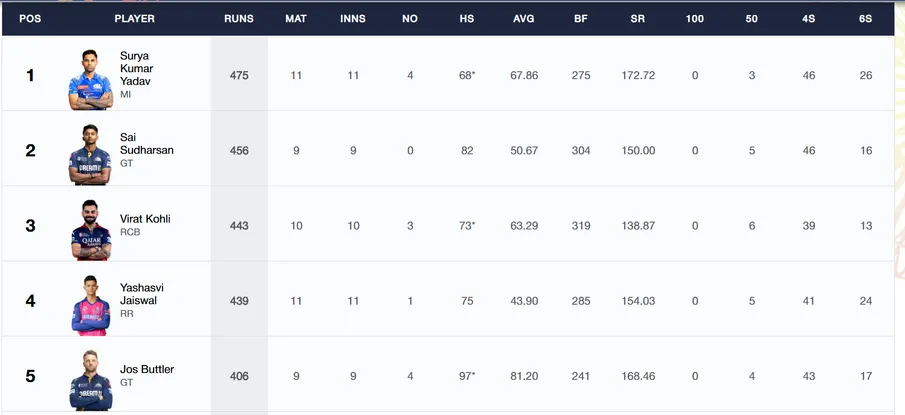Click the PLAYER column header
Screen dimensions: 905x415
pos(134,18)
